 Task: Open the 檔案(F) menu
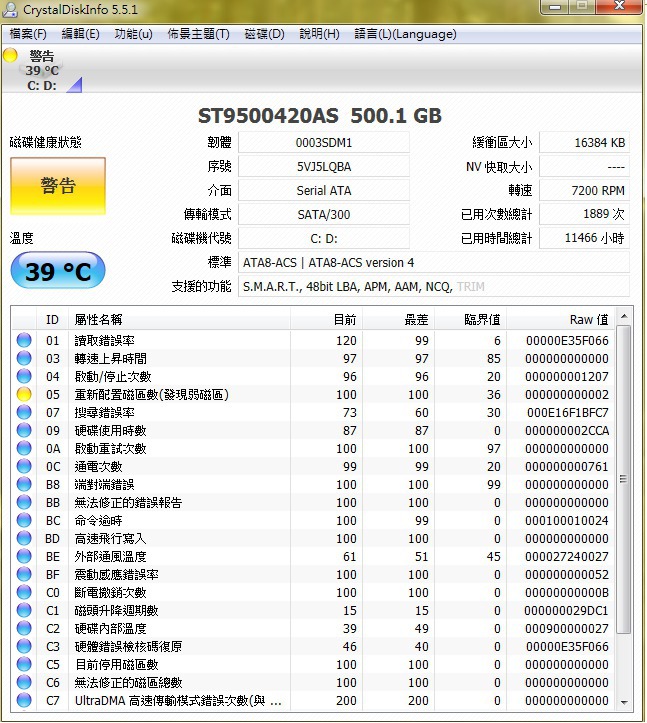[28, 34]
